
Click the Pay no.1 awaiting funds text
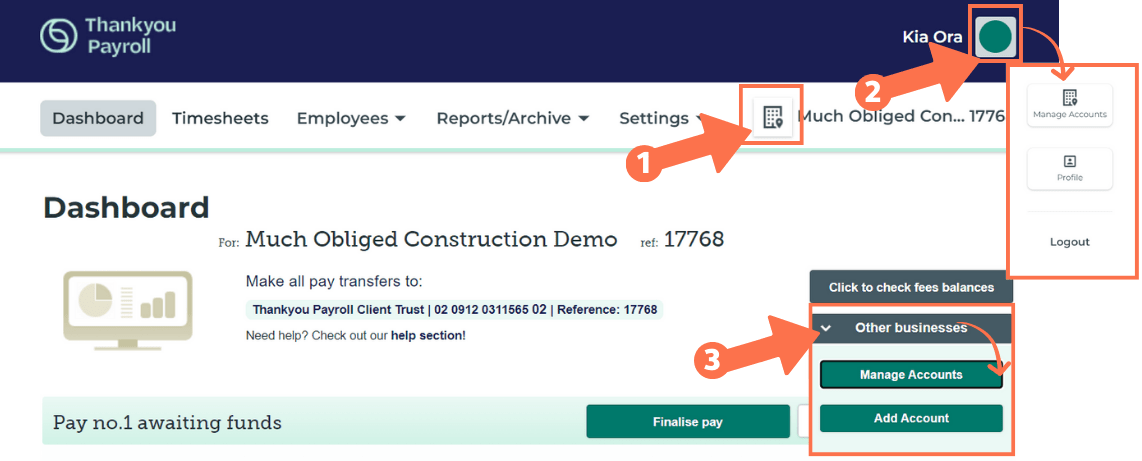168,422
